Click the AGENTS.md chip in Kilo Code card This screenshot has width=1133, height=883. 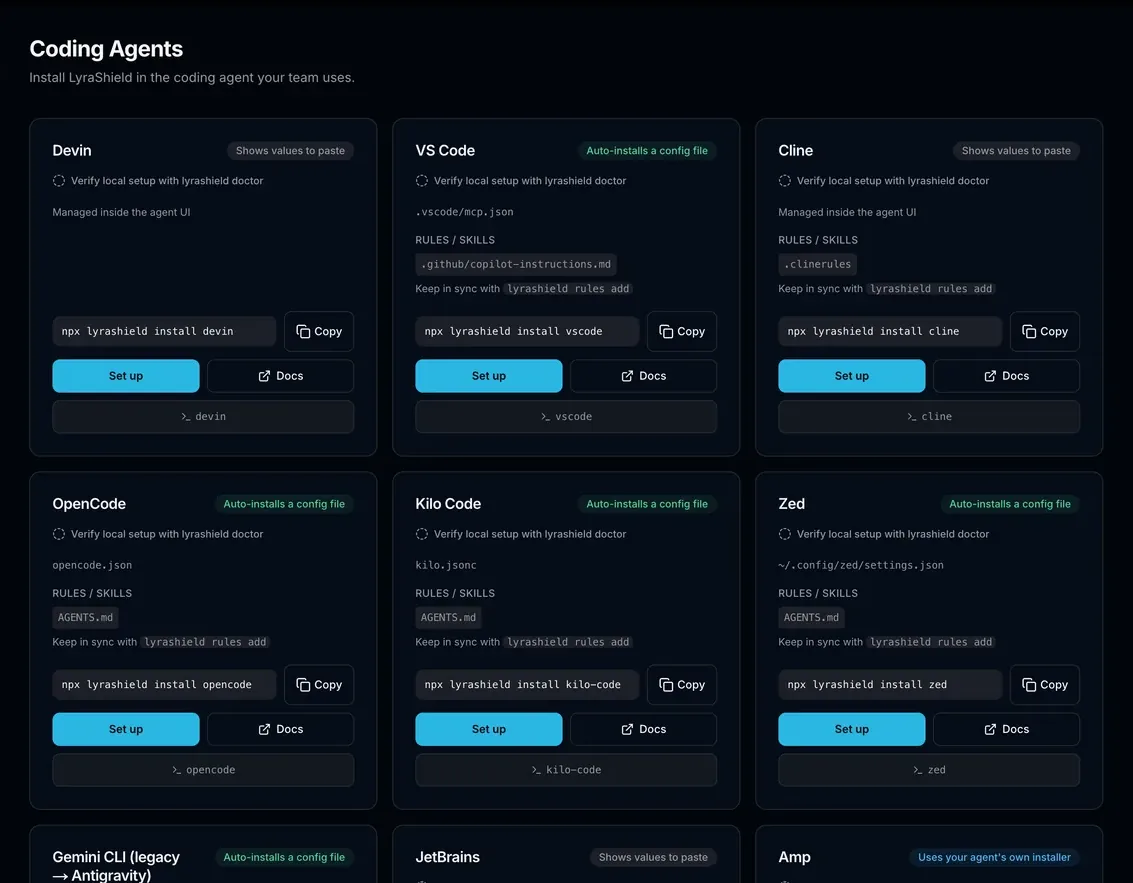click(x=448, y=618)
